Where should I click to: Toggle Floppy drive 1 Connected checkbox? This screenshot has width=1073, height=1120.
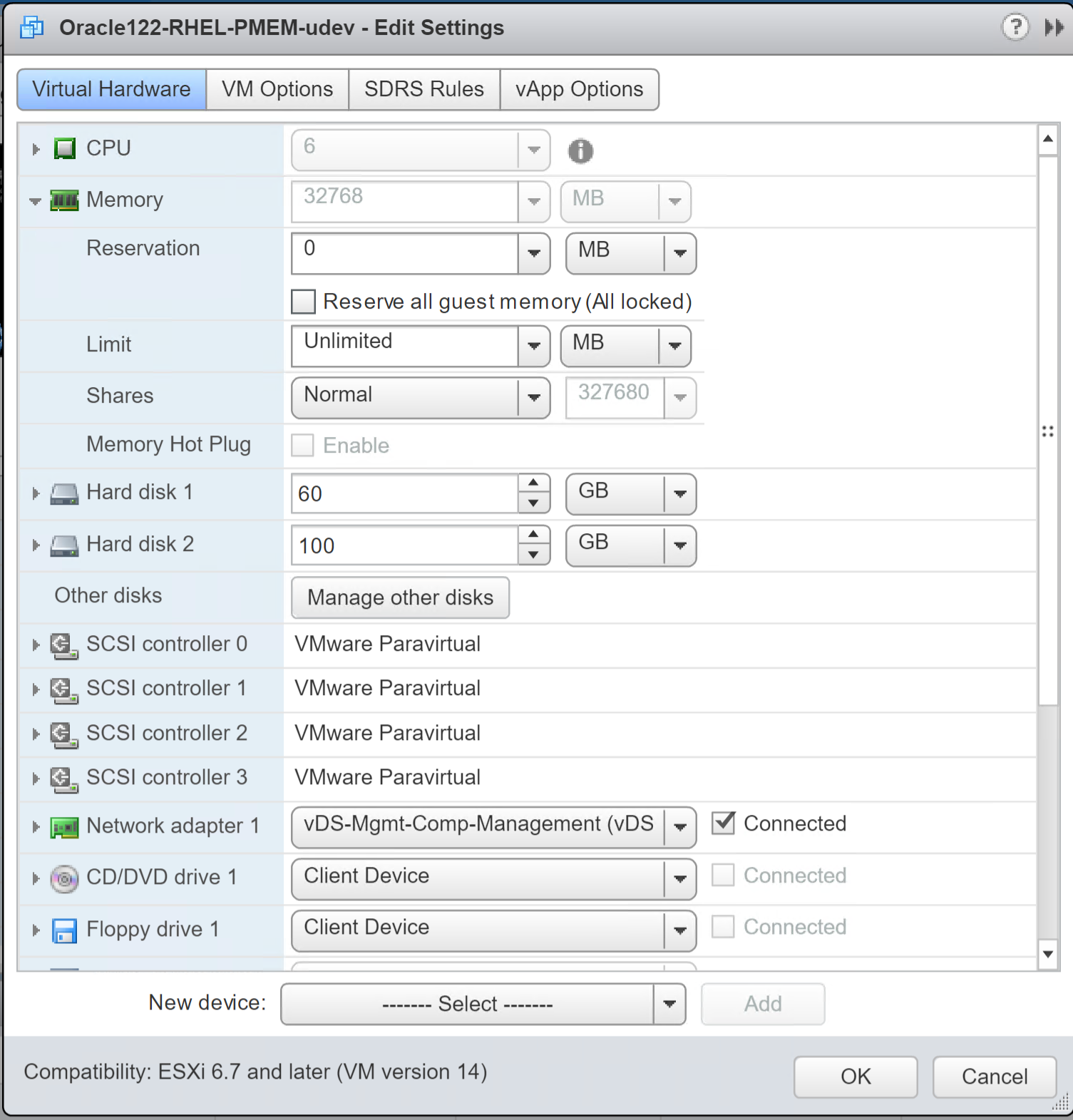[x=724, y=926]
